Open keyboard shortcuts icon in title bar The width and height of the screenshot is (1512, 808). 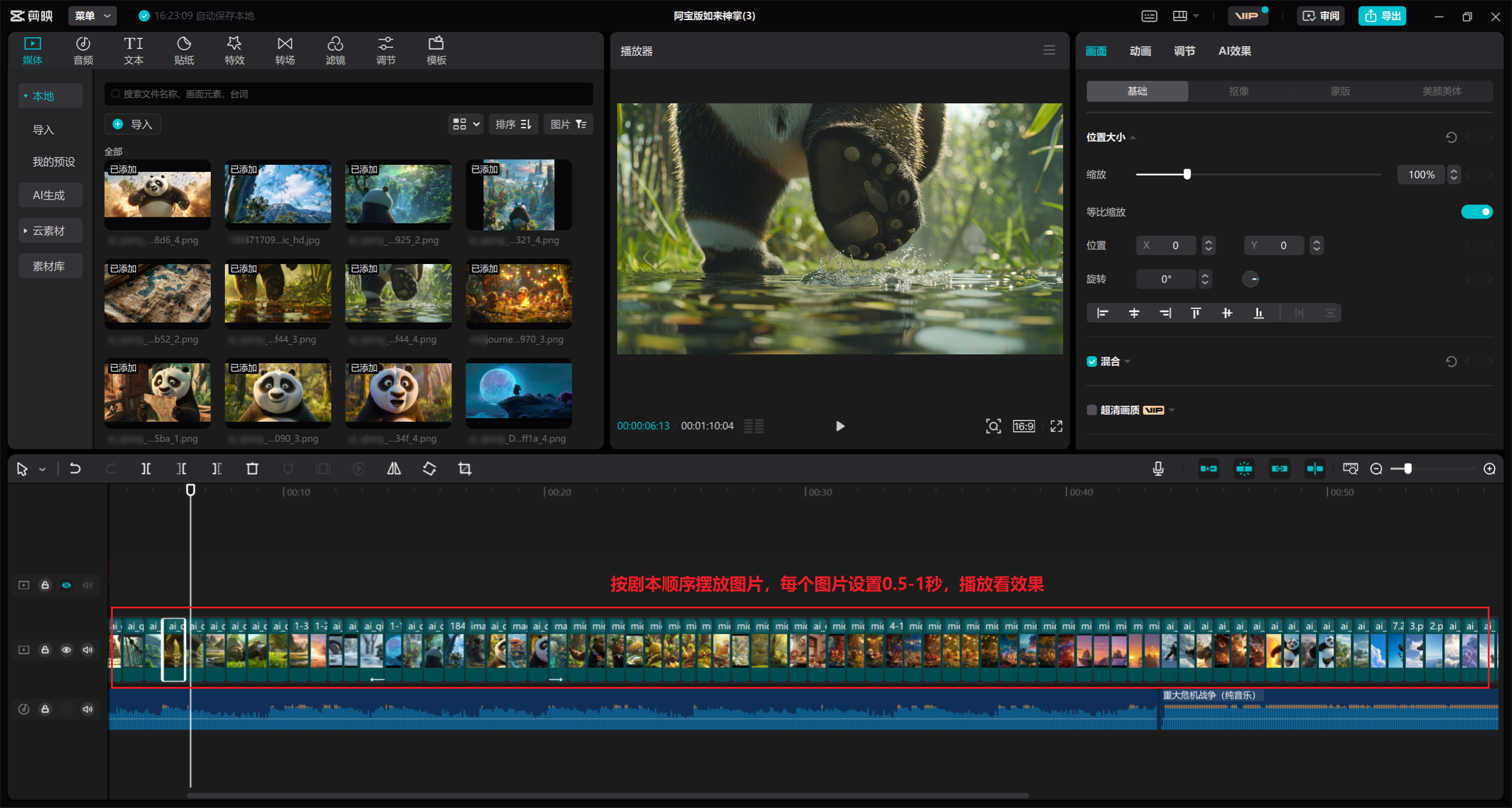coord(1149,16)
